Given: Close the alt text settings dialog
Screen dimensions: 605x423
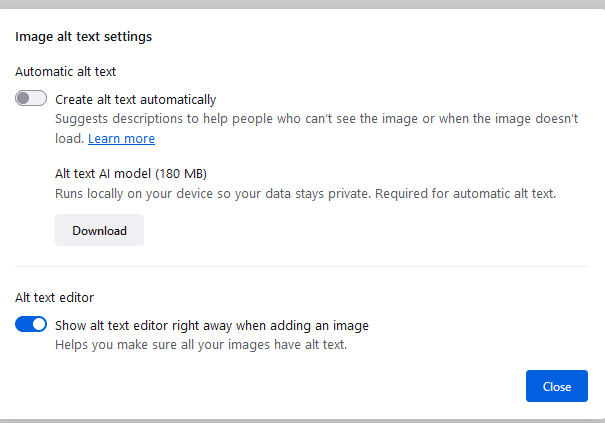Looking at the screenshot, I should (x=556, y=386).
